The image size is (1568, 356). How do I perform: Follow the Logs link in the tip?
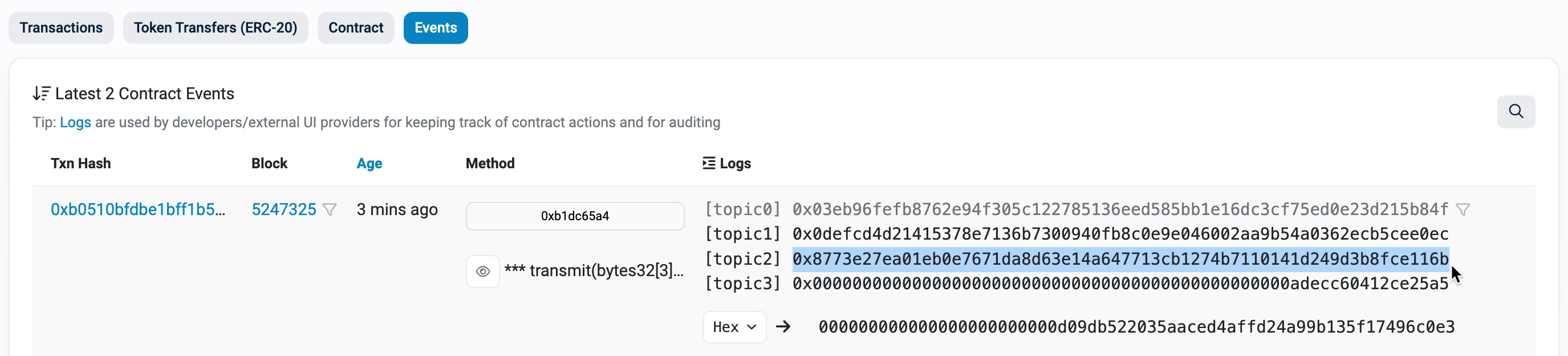point(75,122)
